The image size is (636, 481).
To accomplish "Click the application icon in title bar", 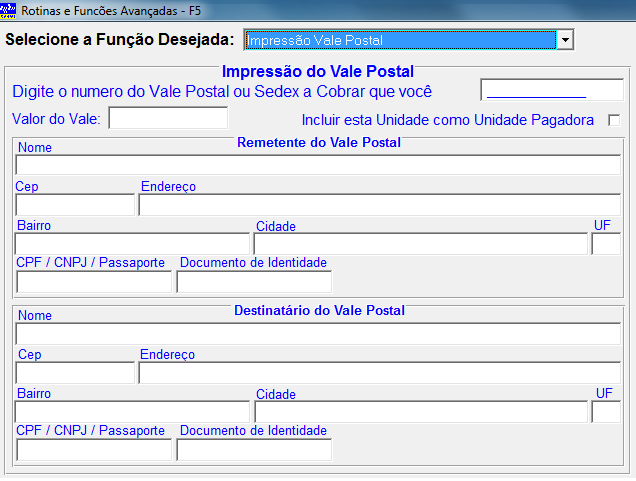I will 8,11.
